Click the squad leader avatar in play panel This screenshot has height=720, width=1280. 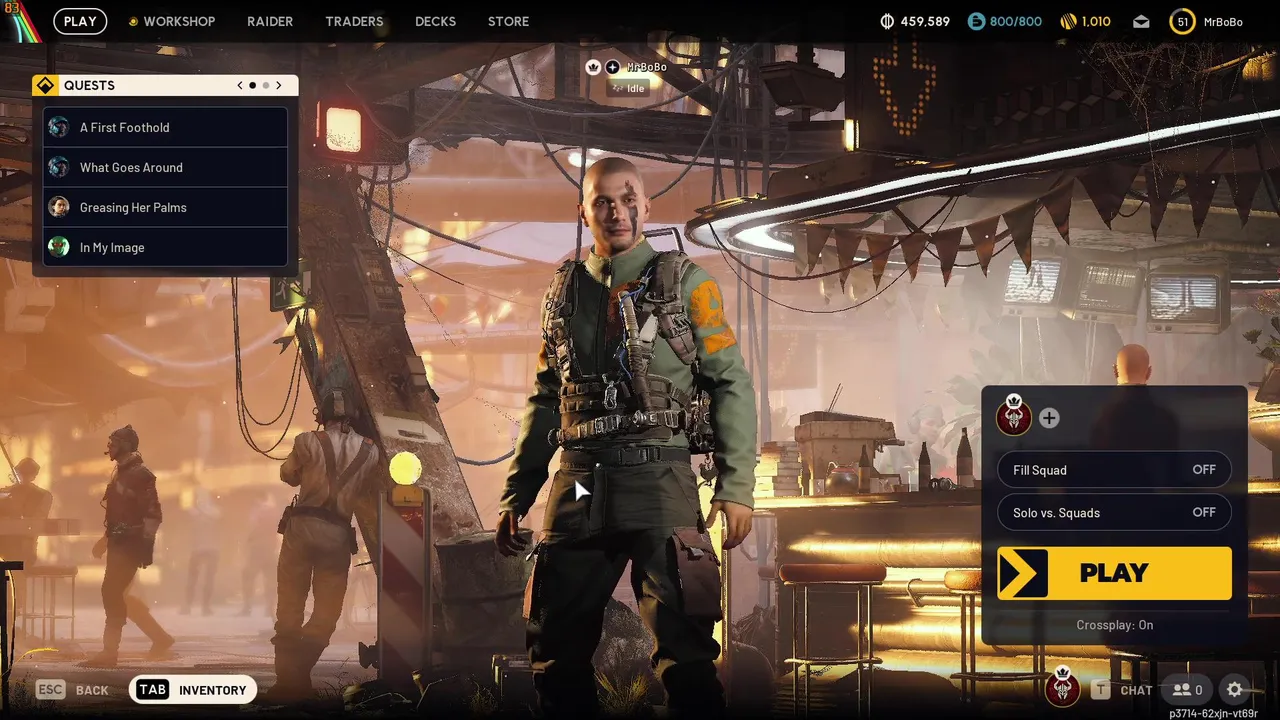[1014, 416]
